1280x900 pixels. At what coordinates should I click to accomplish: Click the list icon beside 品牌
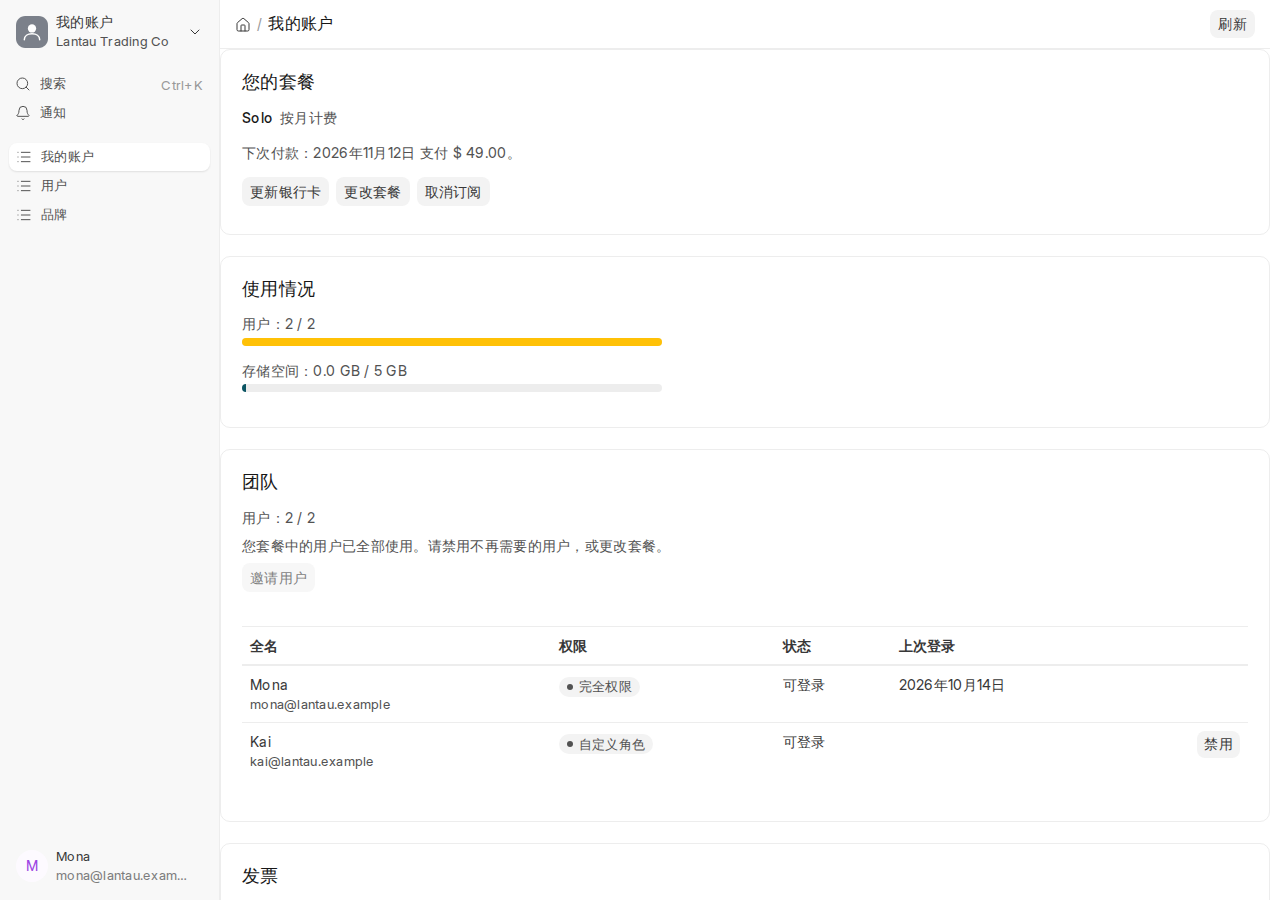point(24,215)
